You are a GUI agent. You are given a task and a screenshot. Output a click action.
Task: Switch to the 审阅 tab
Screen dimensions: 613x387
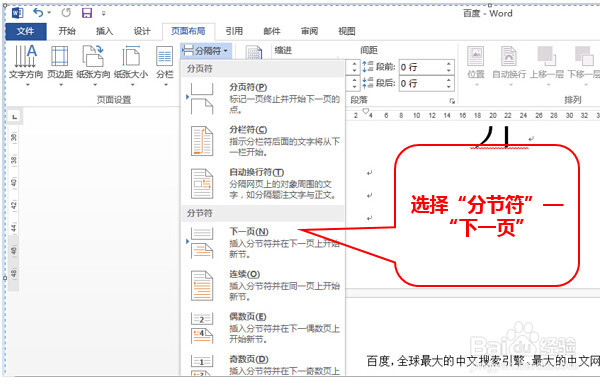(x=309, y=31)
